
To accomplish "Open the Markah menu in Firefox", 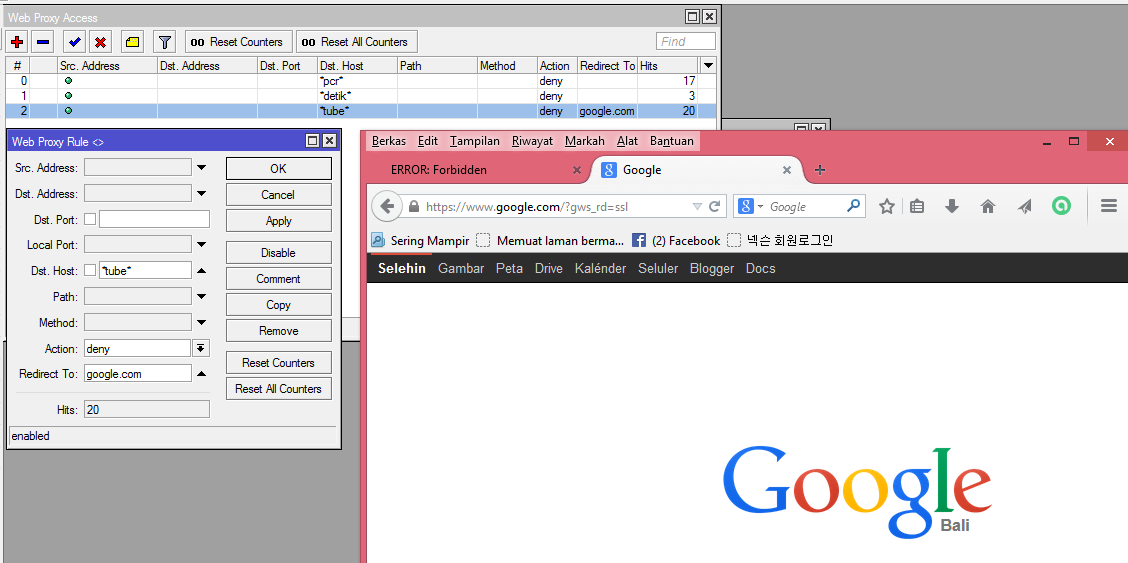I will [x=585, y=141].
